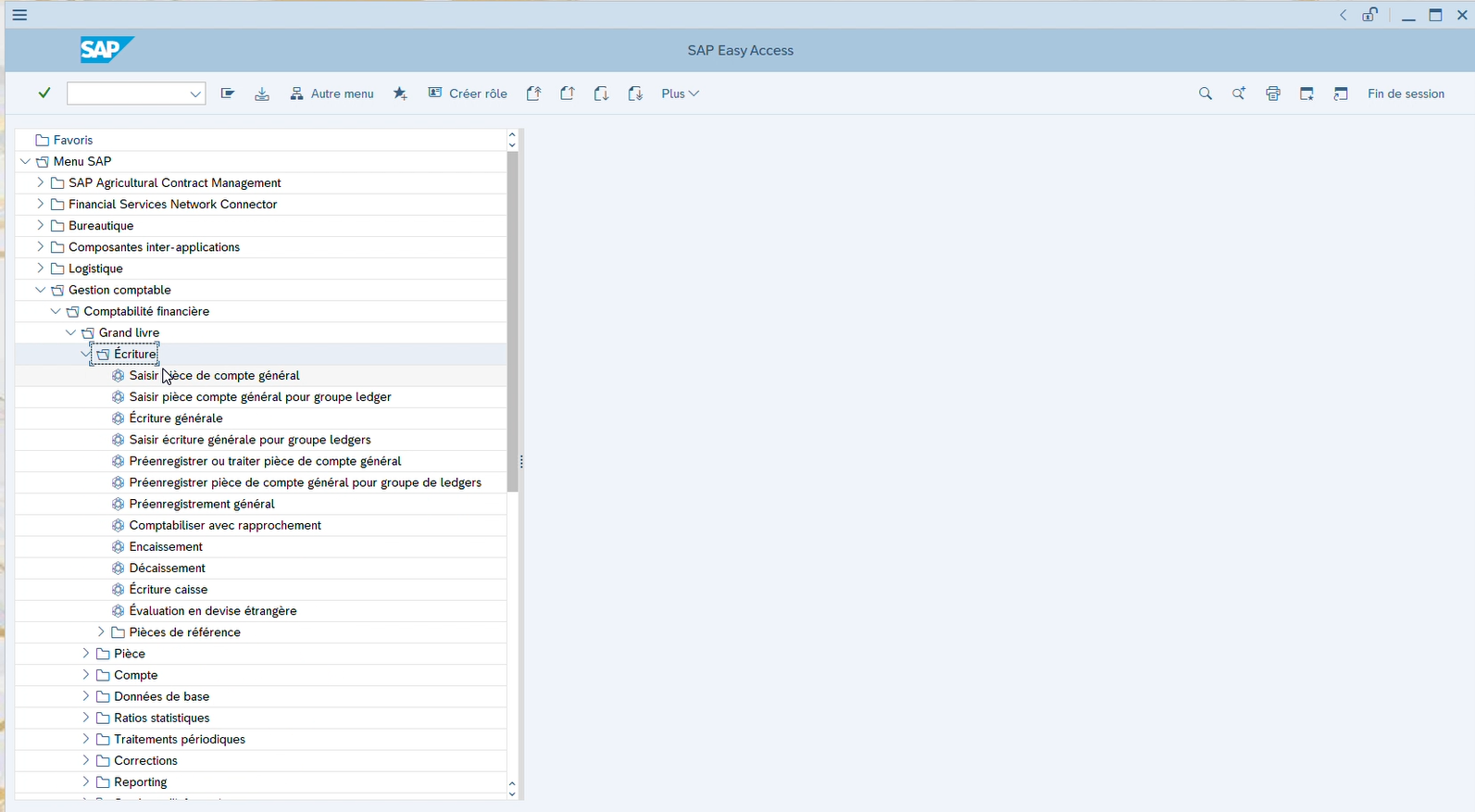Expand the Pièces de référence node
The image size is (1475, 812).
101,631
